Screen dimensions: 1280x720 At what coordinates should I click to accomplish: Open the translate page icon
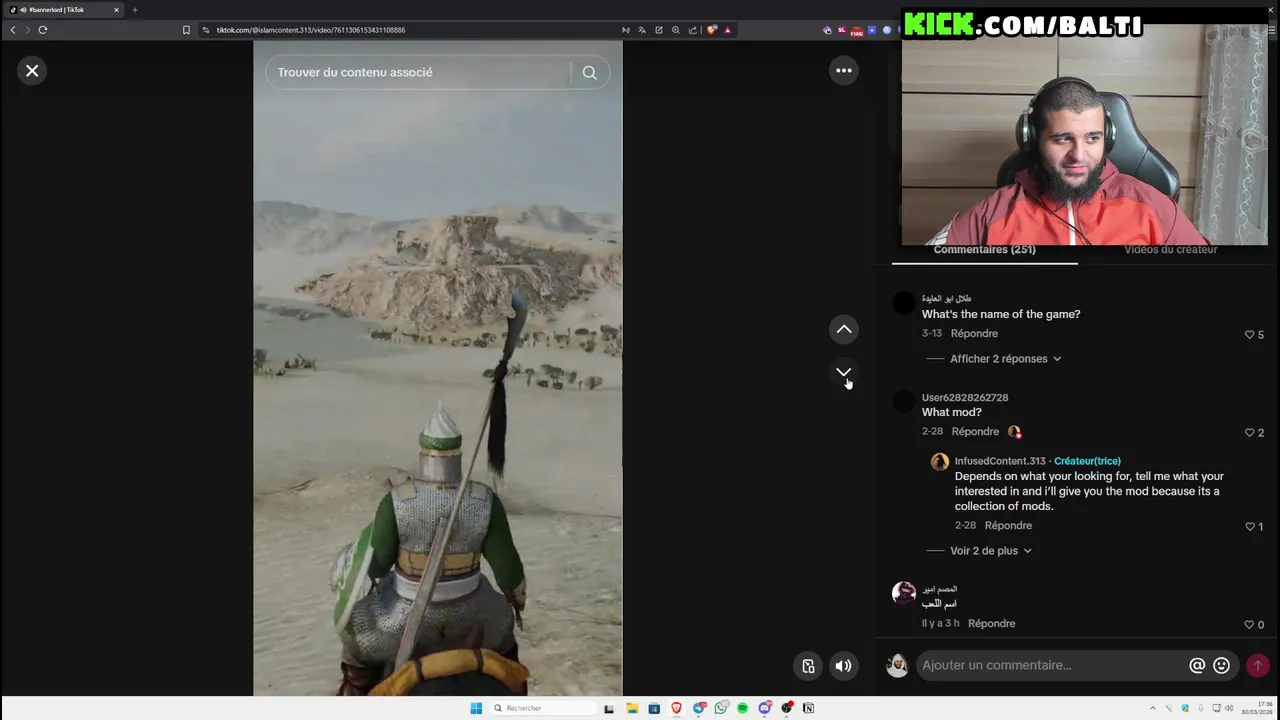642,30
